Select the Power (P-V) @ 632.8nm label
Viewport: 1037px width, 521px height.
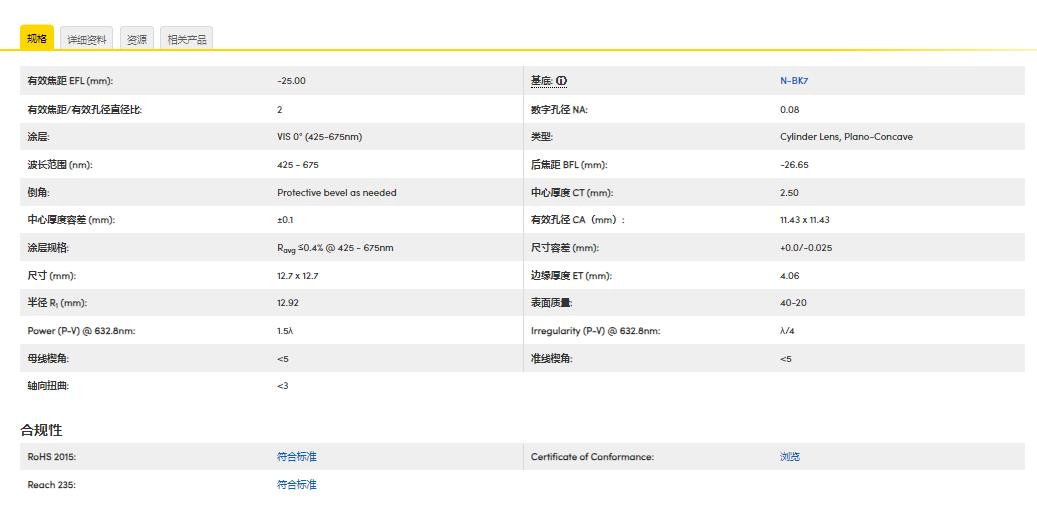pos(81,331)
